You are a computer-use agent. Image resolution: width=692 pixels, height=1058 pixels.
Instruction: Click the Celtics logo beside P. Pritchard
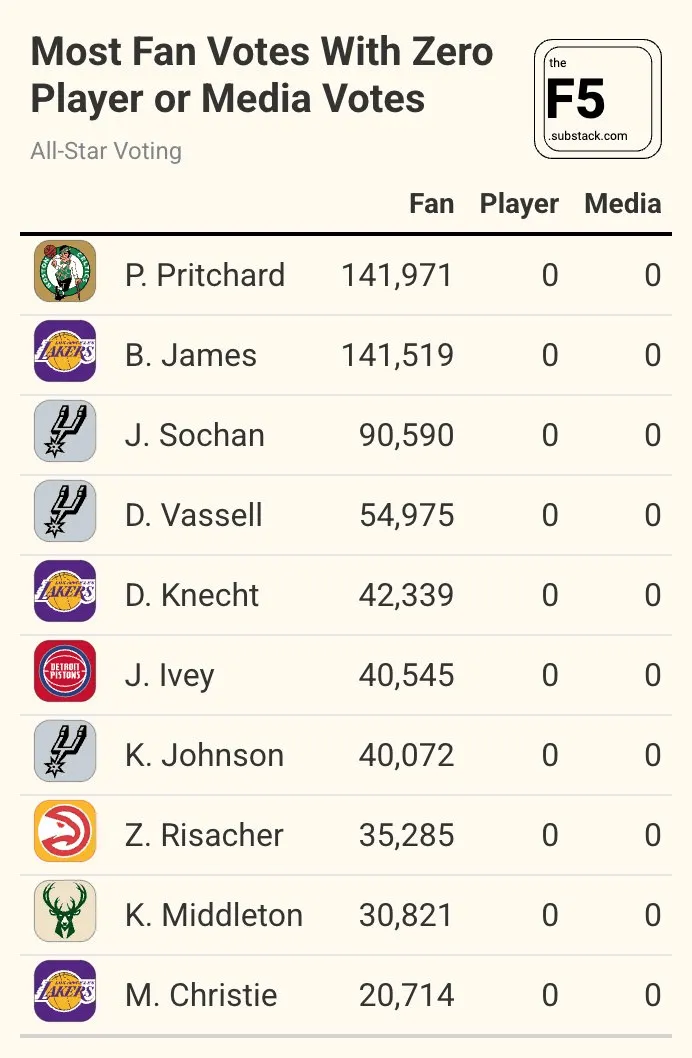tap(65, 271)
